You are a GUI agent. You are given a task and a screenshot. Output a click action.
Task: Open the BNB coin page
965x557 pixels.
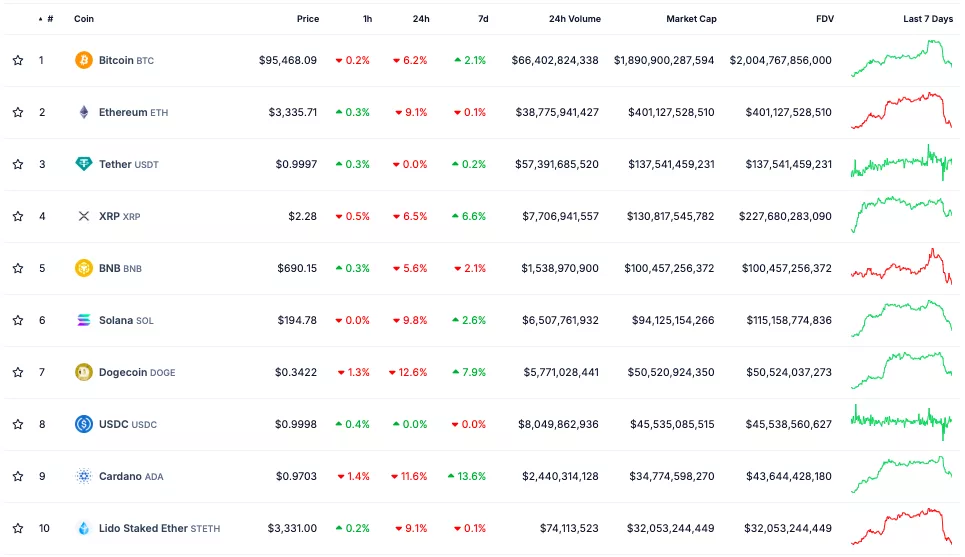click(x=120, y=268)
